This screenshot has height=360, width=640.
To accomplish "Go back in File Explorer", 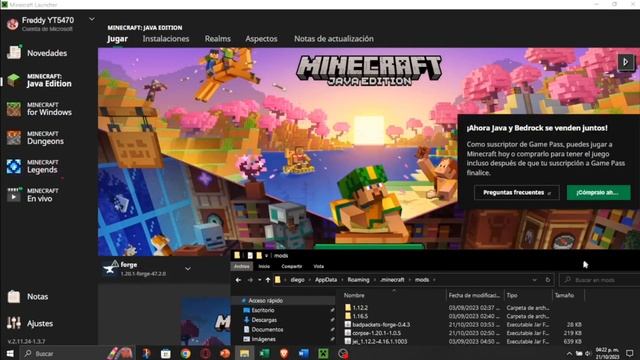I will pos(238,280).
